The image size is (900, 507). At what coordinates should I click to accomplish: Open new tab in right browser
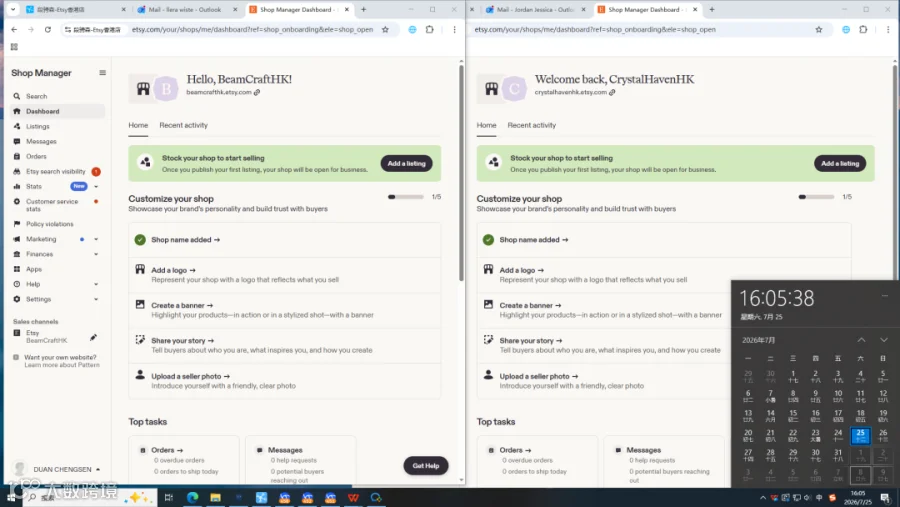pos(712,9)
